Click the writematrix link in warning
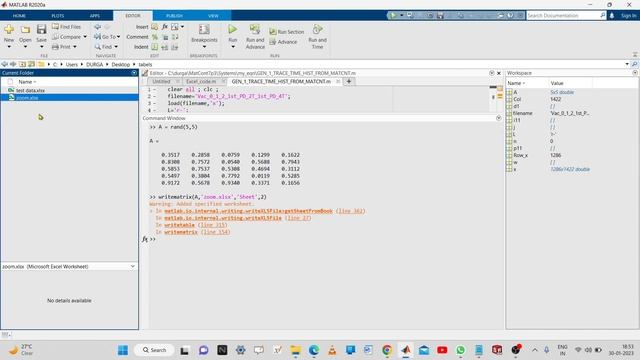 point(181,232)
